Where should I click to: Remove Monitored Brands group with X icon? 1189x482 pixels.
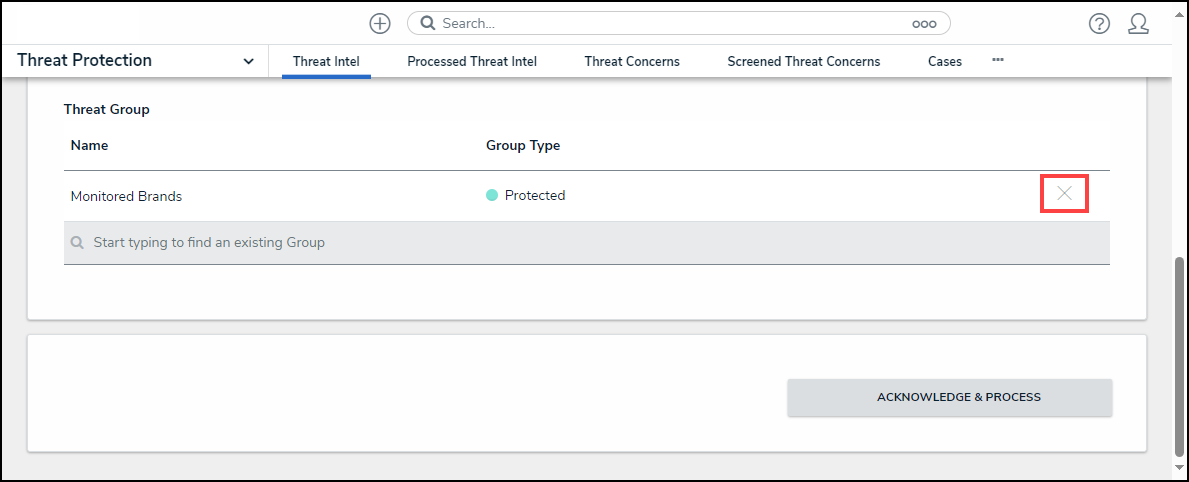1064,194
